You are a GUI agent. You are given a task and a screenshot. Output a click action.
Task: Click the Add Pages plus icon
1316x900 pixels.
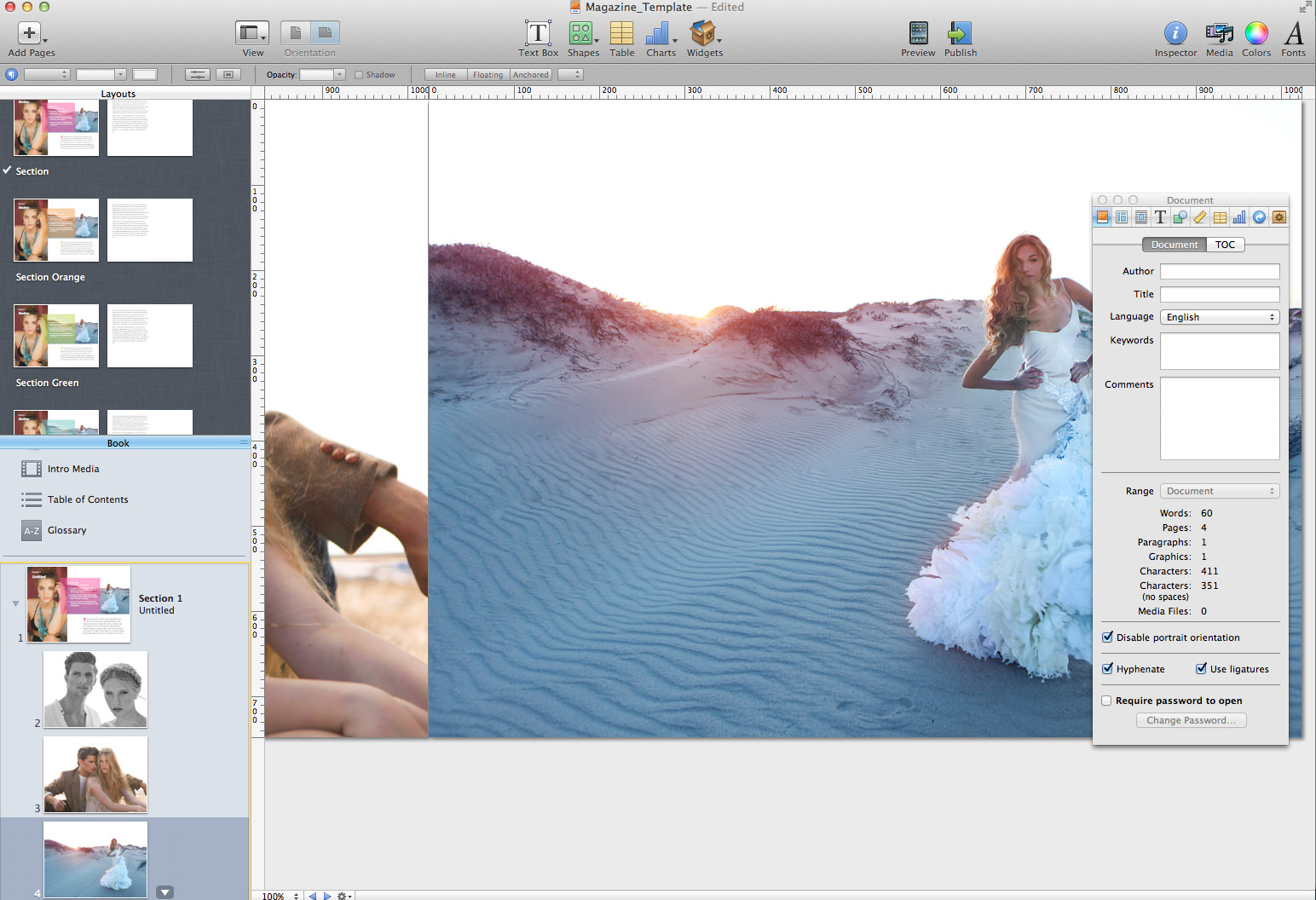pyautogui.click(x=30, y=33)
